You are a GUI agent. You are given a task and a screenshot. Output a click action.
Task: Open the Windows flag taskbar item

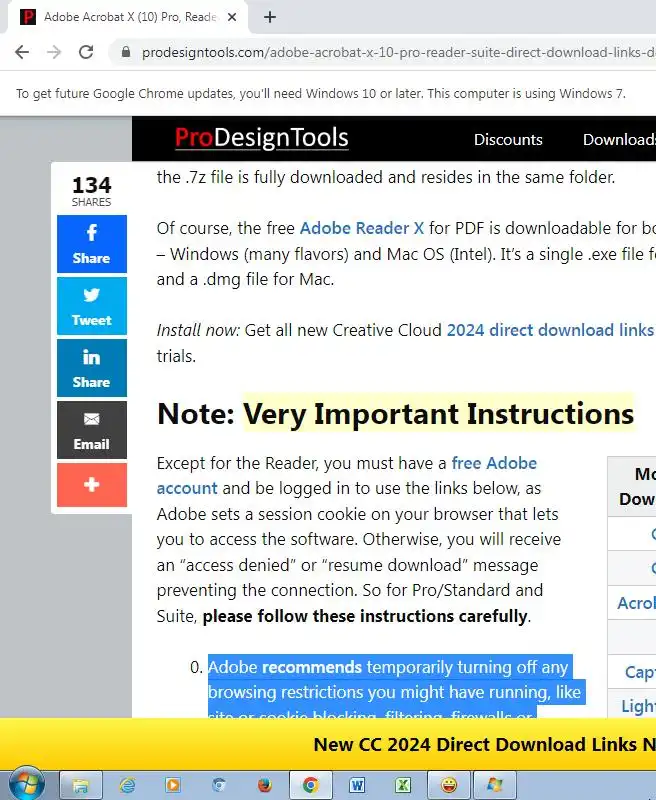pyautogui.click(x=495, y=785)
